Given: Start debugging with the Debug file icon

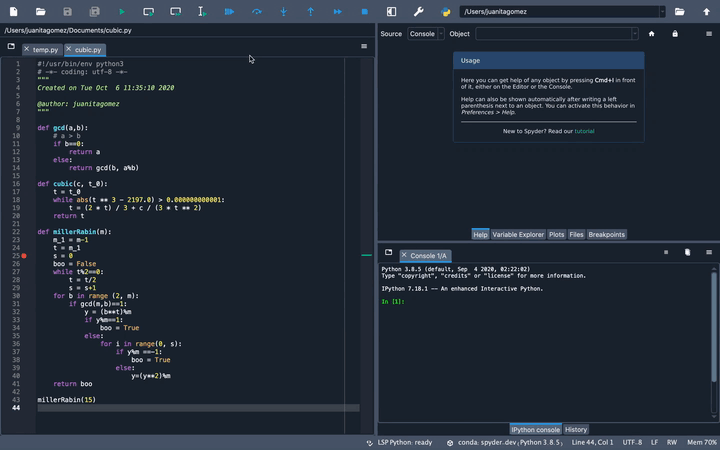Looking at the screenshot, I should (x=229, y=11).
